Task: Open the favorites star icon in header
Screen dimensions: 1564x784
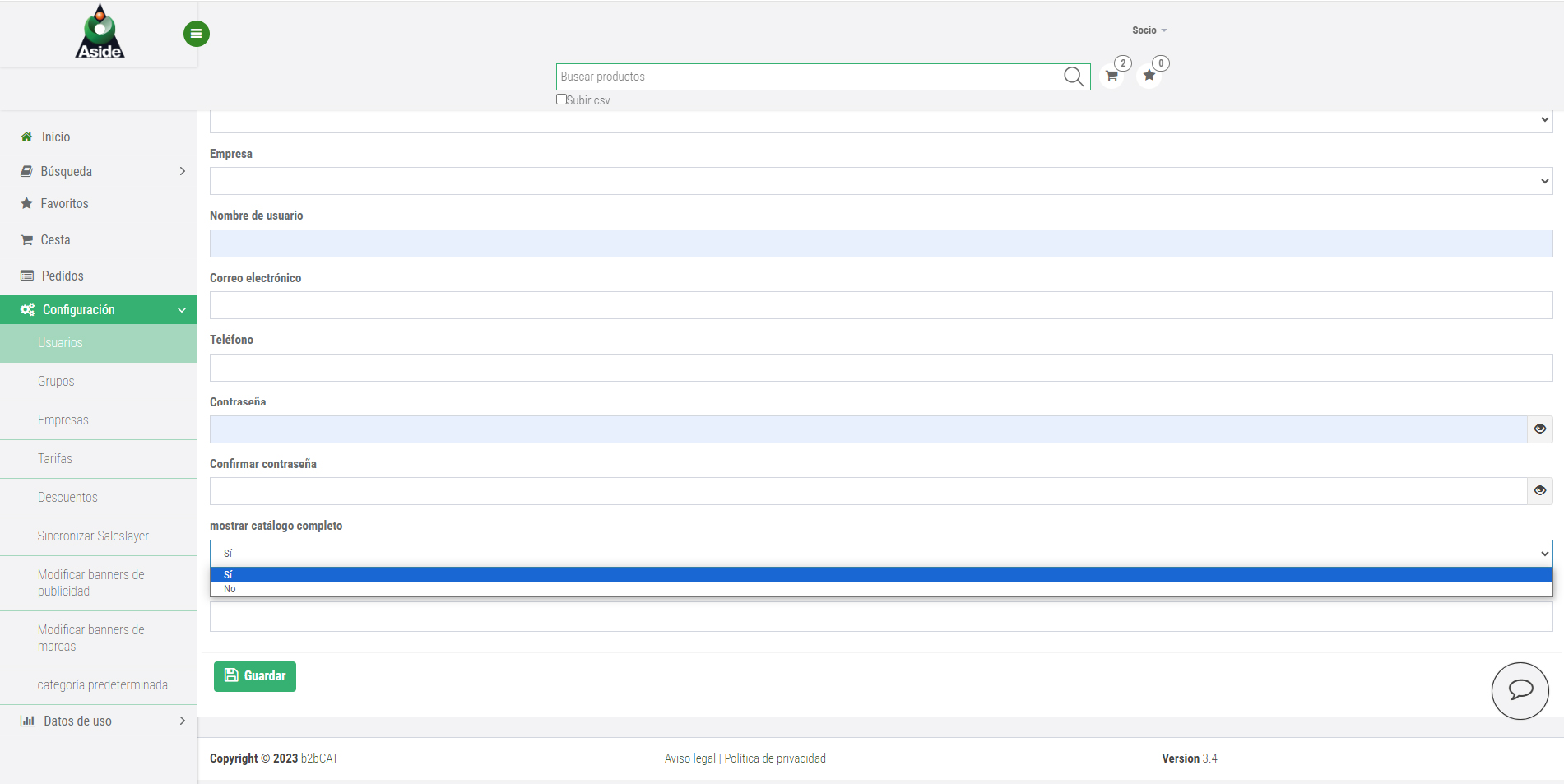Action: click(1149, 76)
